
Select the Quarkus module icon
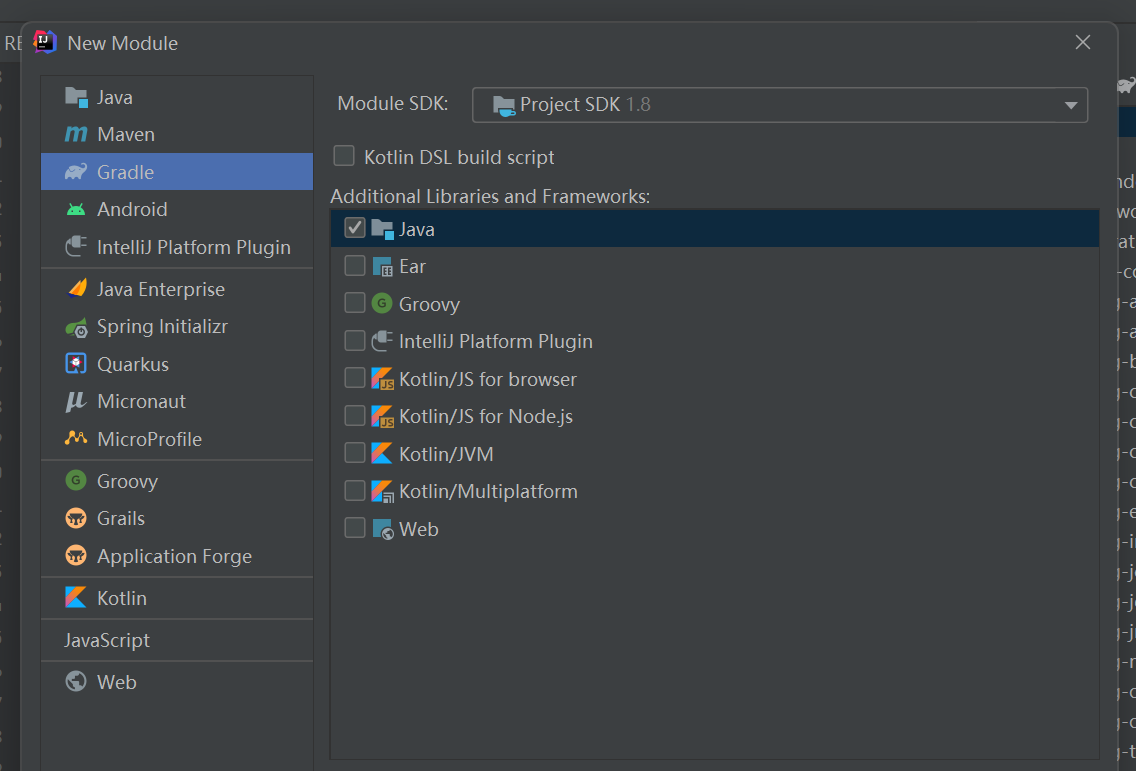(x=76, y=364)
